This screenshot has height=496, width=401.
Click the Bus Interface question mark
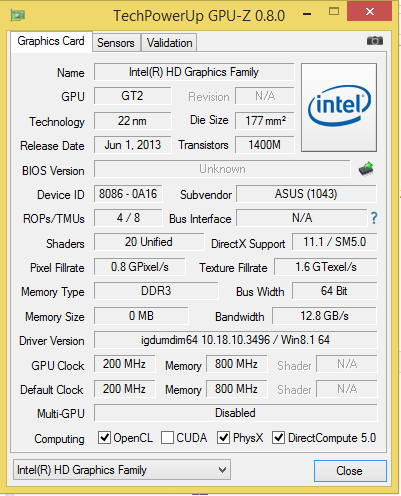374,218
